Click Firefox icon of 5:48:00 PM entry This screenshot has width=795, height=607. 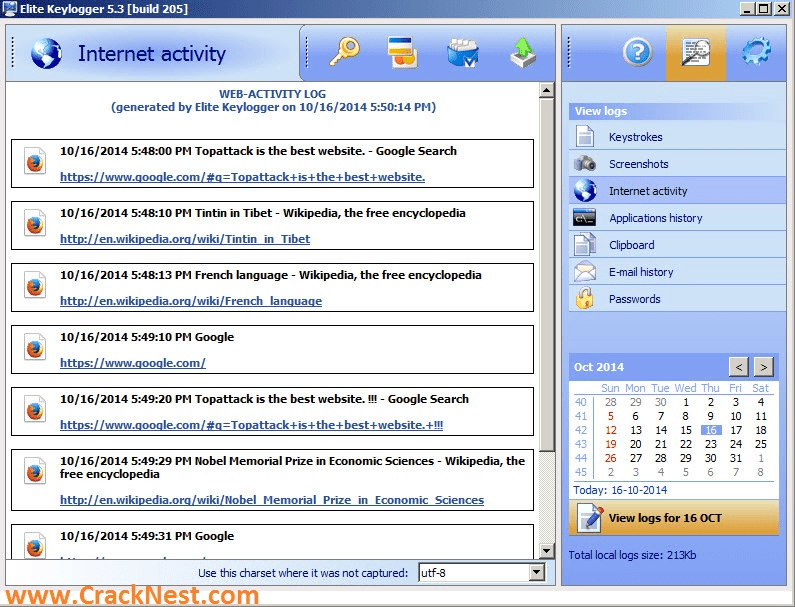click(35, 161)
